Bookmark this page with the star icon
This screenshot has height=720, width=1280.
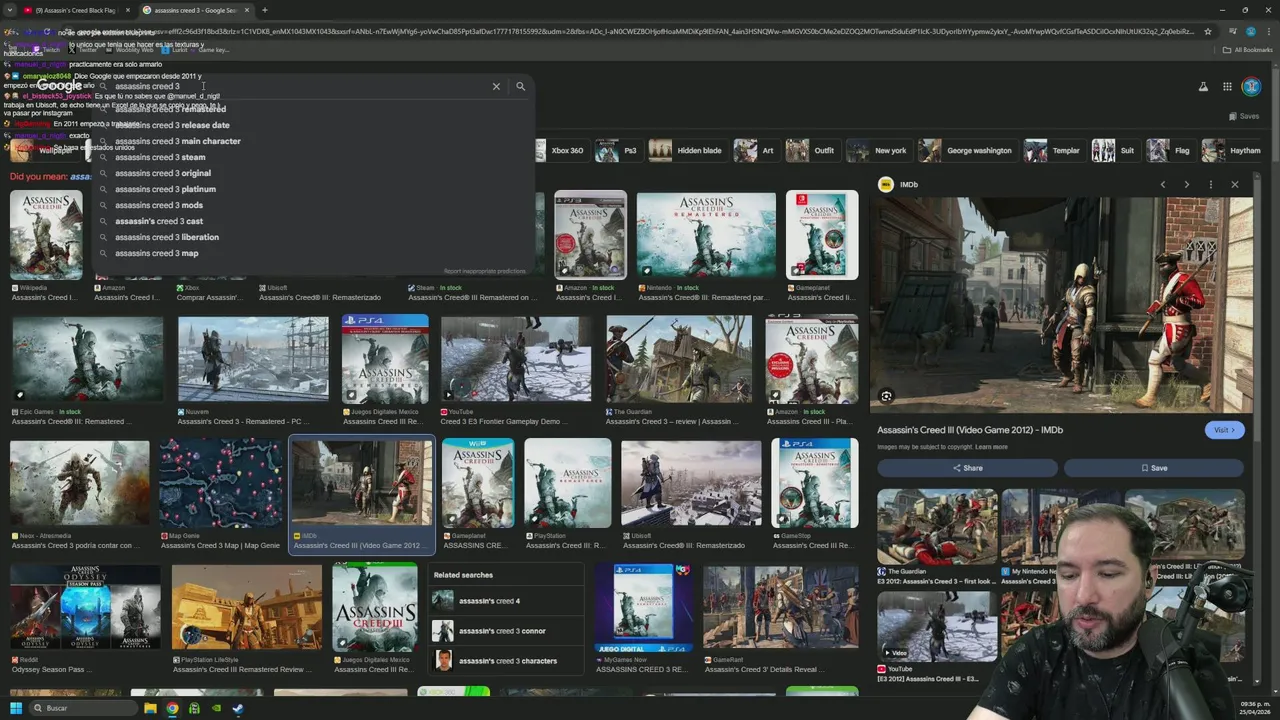(x=1209, y=31)
